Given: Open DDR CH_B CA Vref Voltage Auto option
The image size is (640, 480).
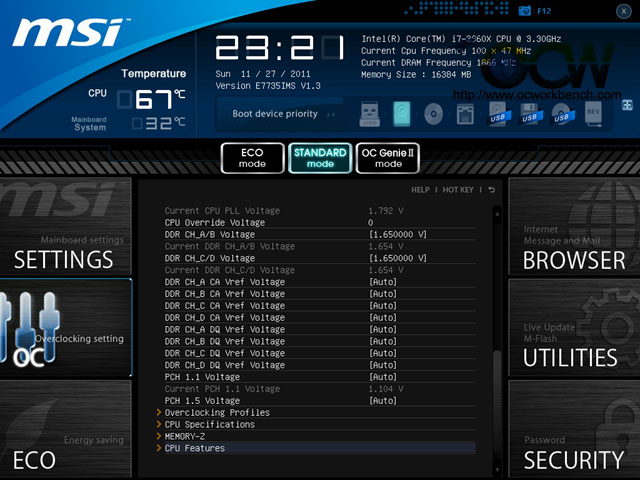Looking at the screenshot, I should 383,294.
